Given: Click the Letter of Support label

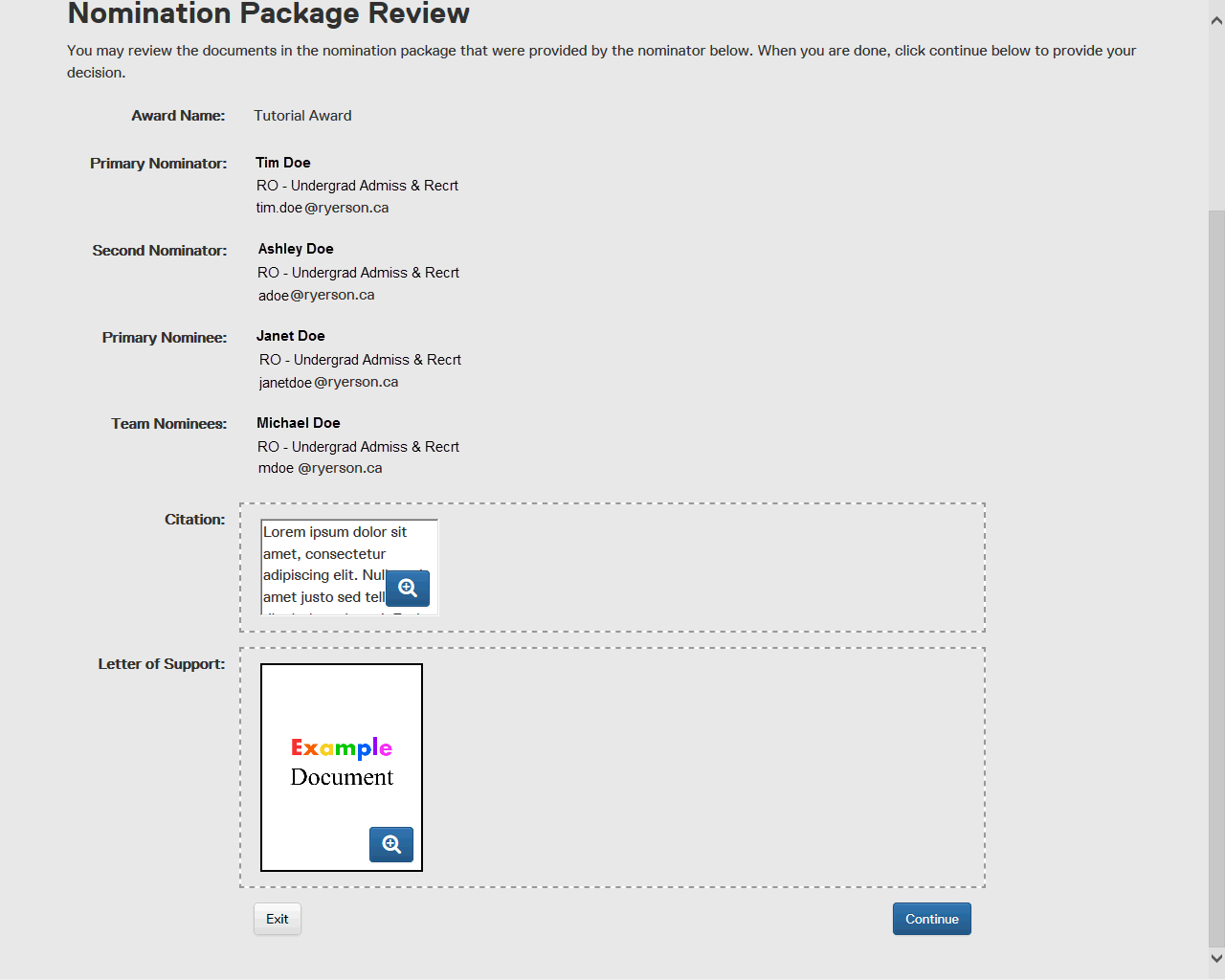Looking at the screenshot, I should tap(162, 664).
